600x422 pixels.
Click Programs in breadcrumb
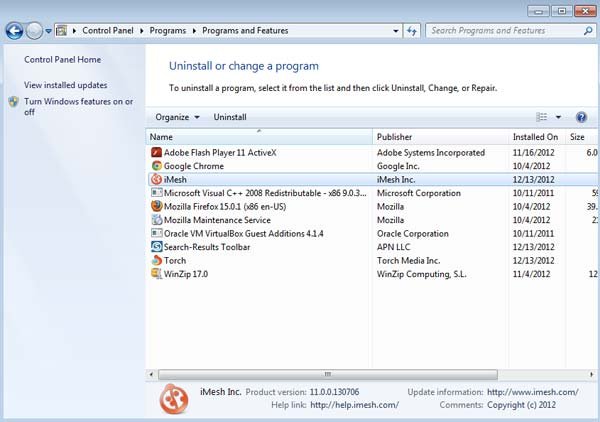[168, 31]
